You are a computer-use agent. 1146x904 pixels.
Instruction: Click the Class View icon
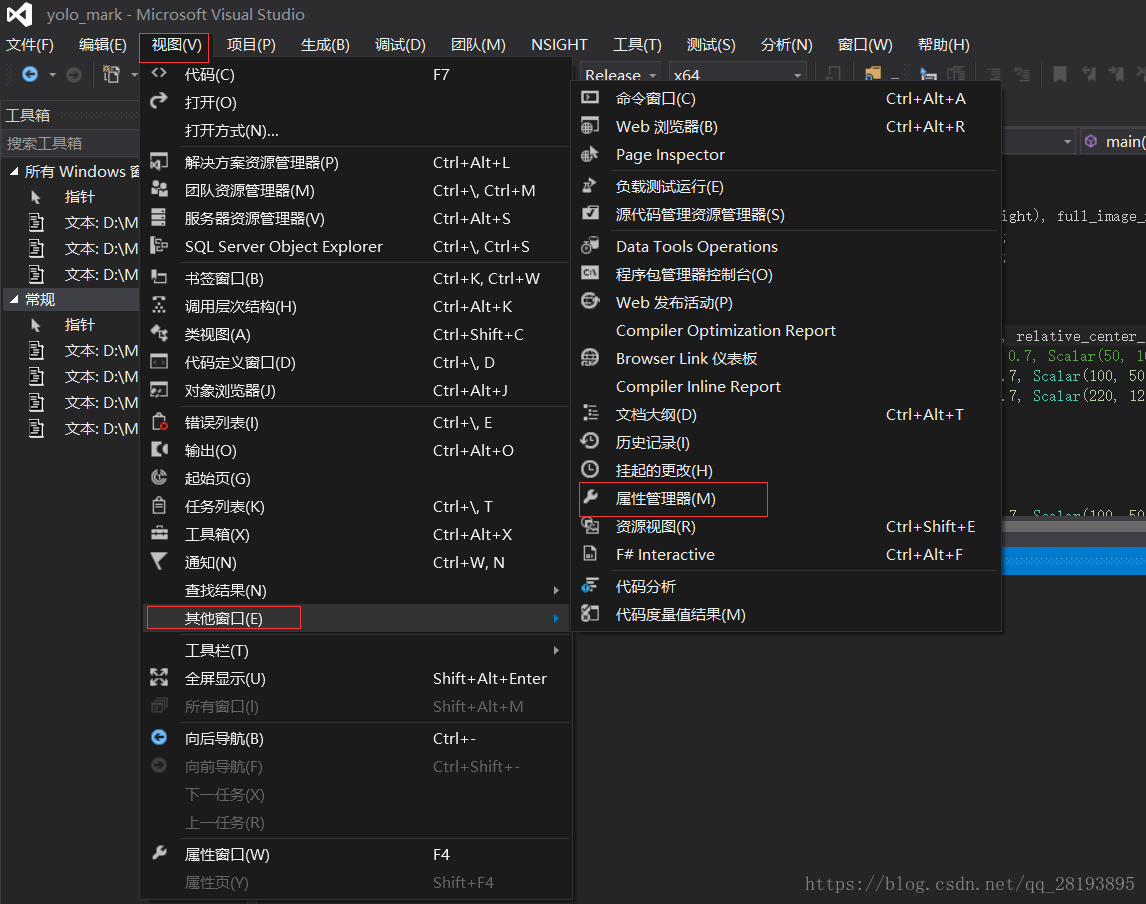click(x=159, y=333)
